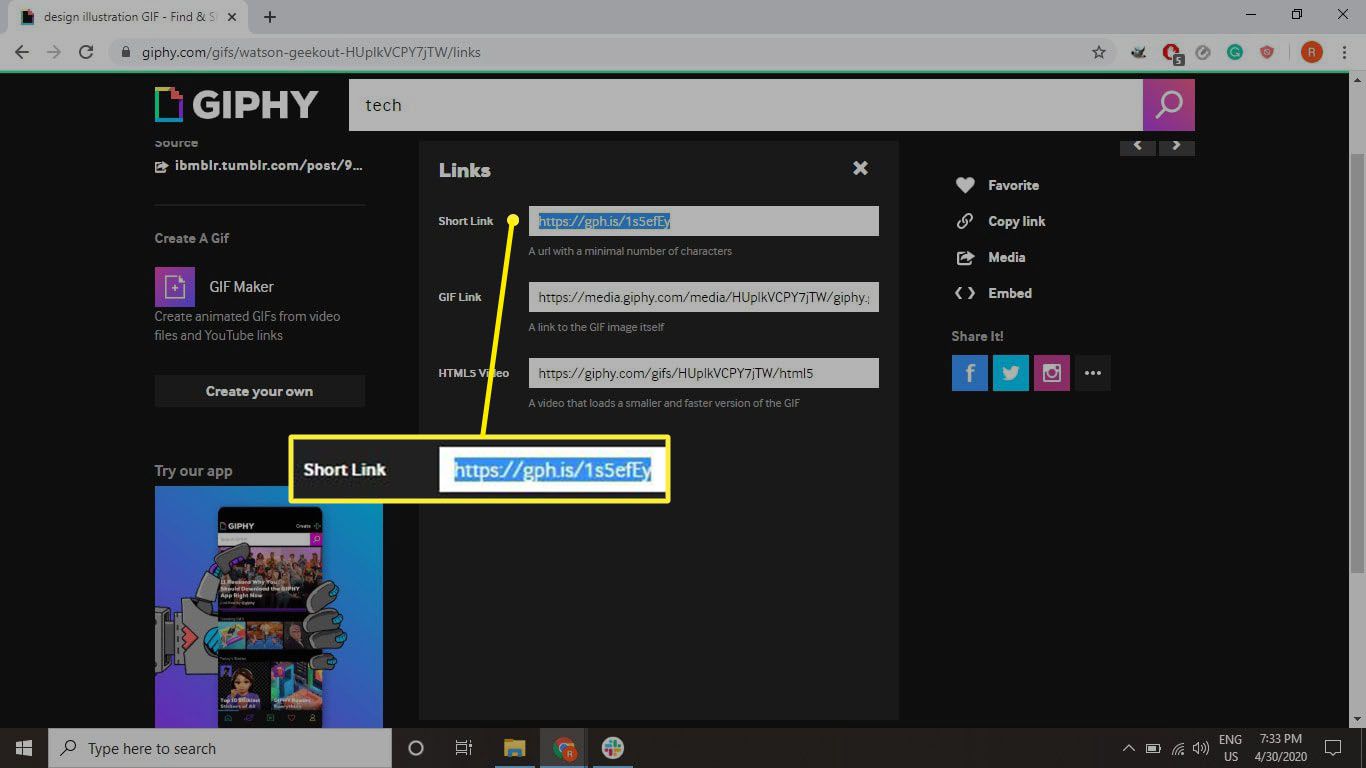Screen dimensions: 1366x768
Task: Click the purple search magnifier button
Action: tap(1168, 105)
